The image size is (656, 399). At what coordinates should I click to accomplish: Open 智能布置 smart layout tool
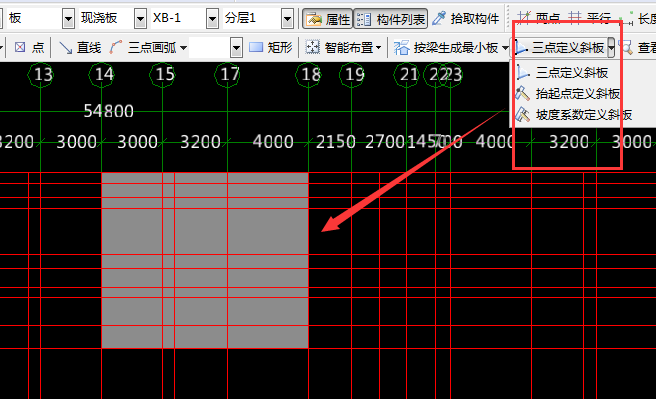pyautogui.click(x=343, y=48)
